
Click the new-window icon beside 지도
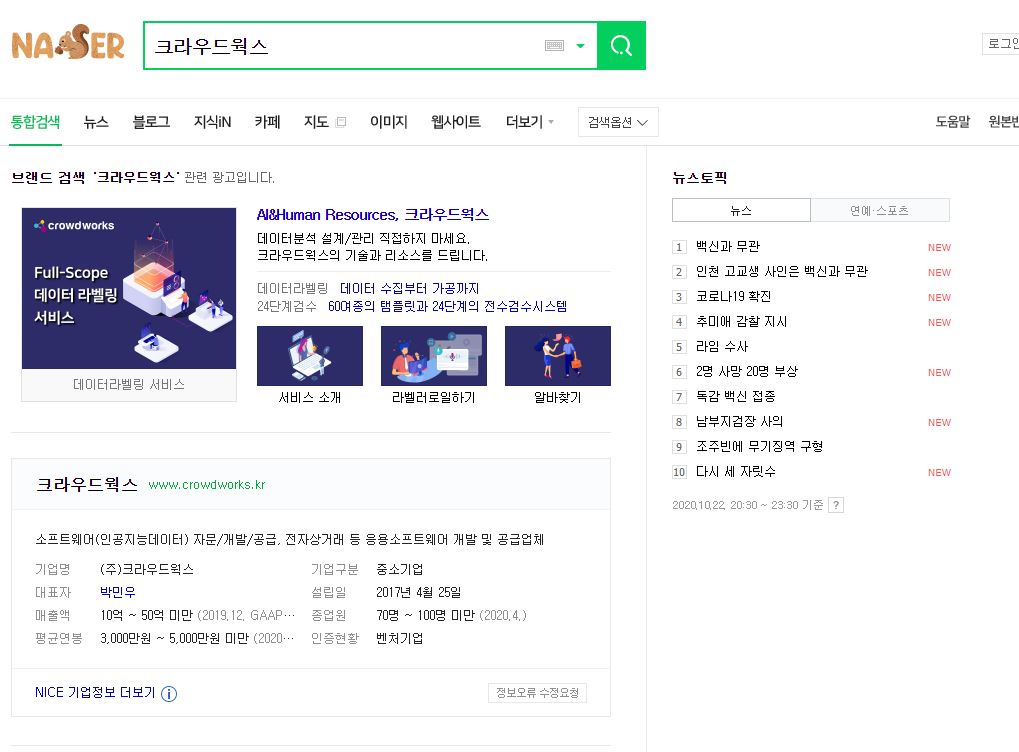click(341, 122)
